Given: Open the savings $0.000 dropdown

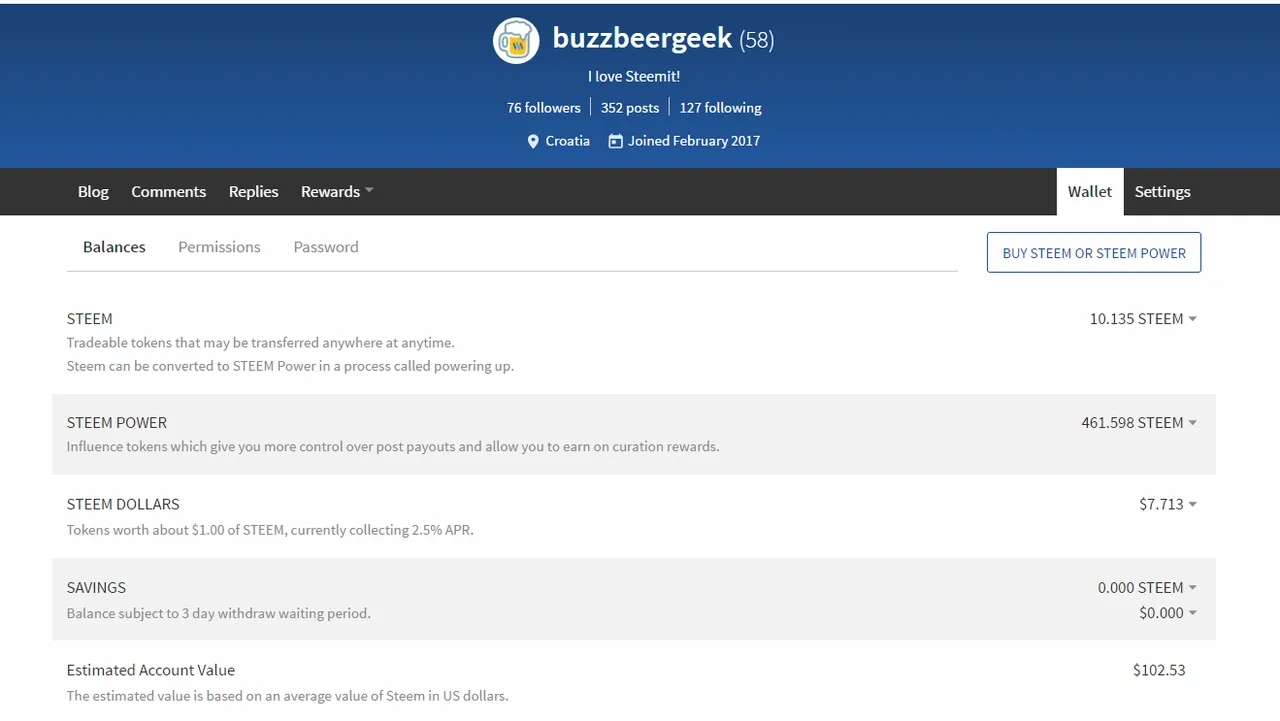Looking at the screenshot, I should (1167, 613).
